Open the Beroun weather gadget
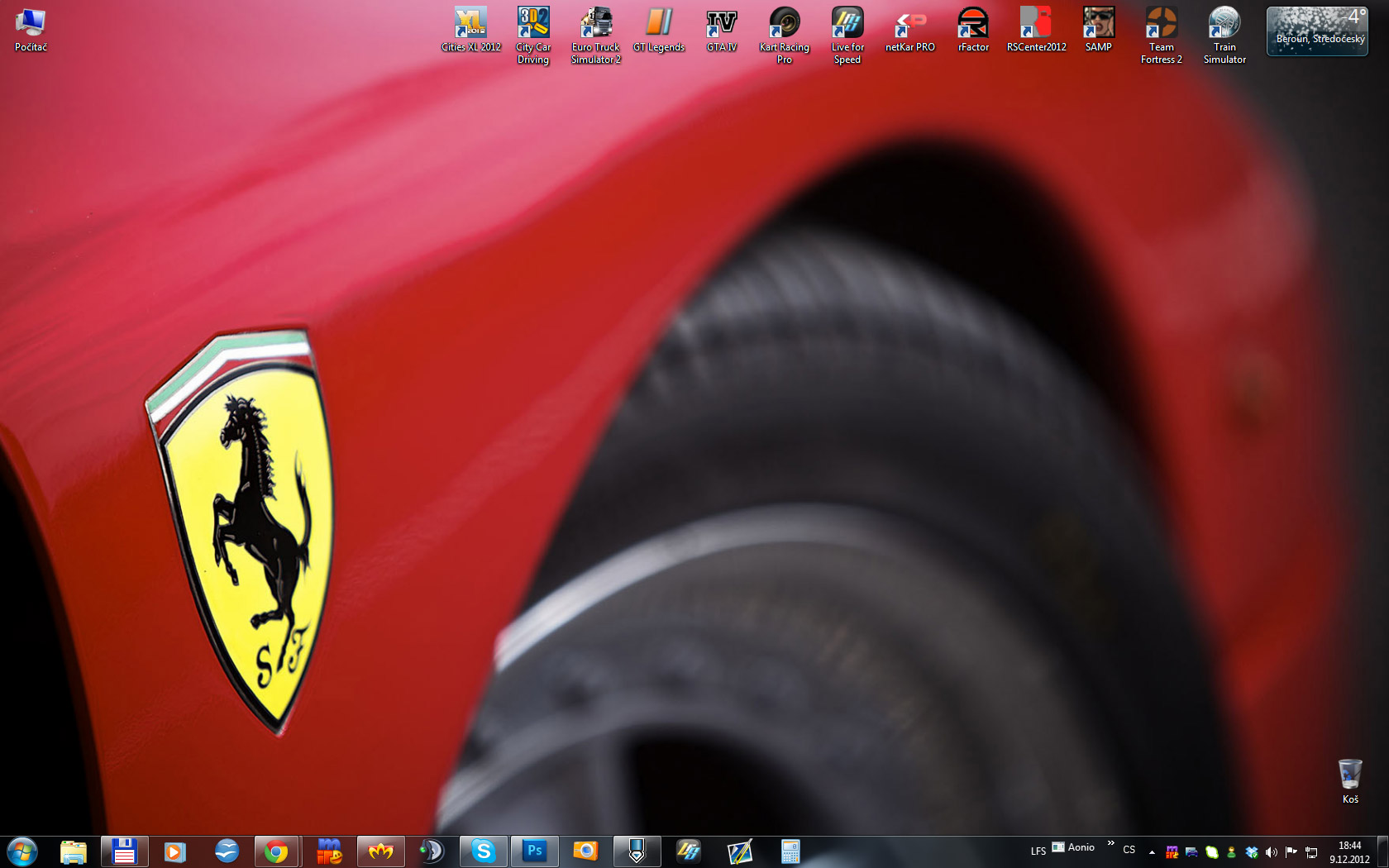 1317,31
